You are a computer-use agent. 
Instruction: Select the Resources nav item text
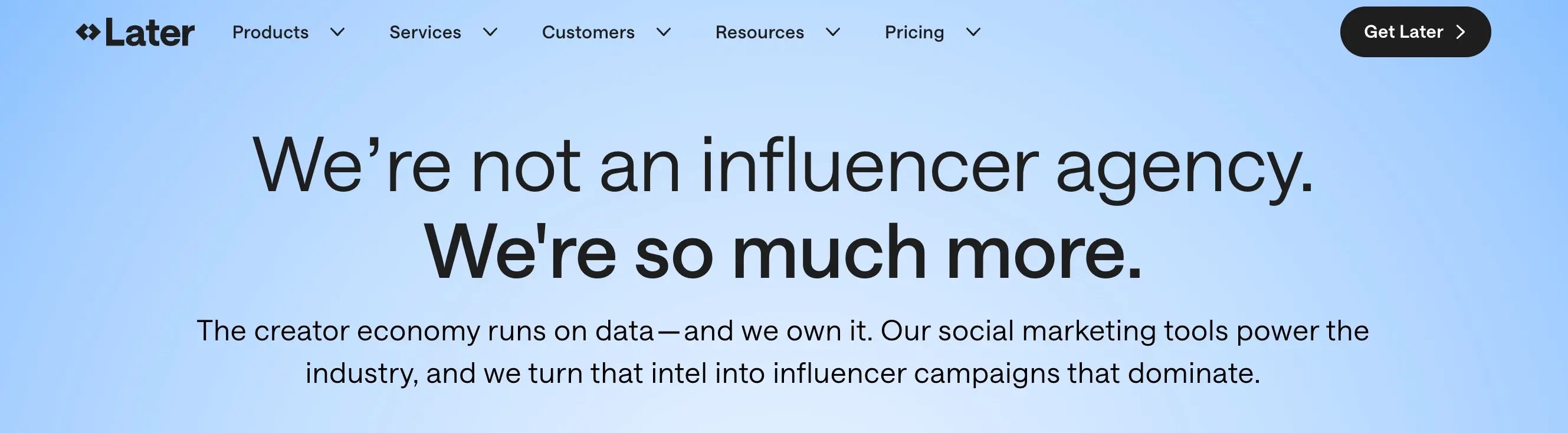coord(759,32)
